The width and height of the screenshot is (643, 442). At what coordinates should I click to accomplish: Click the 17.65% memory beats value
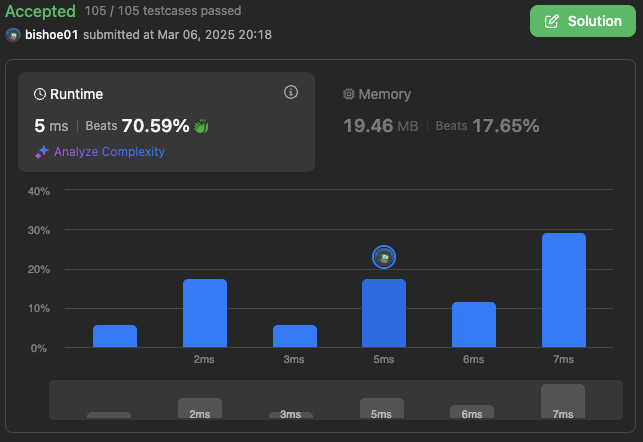pos(506,126)
